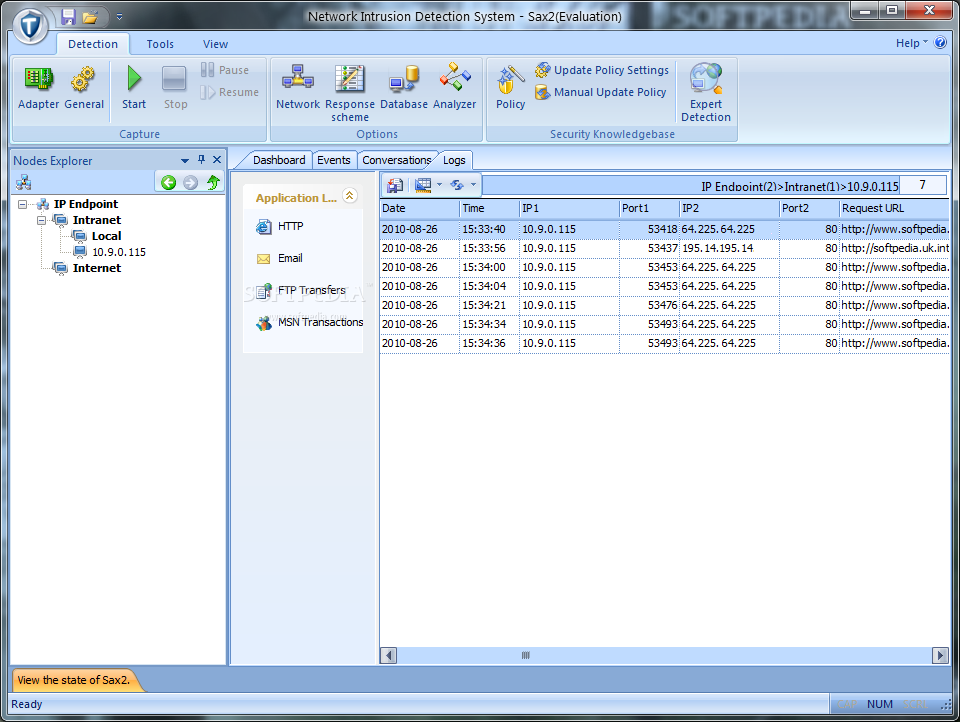Open the Help menu dropdown
This screenshot has width=960, height=722.
[x=912, y=43]
